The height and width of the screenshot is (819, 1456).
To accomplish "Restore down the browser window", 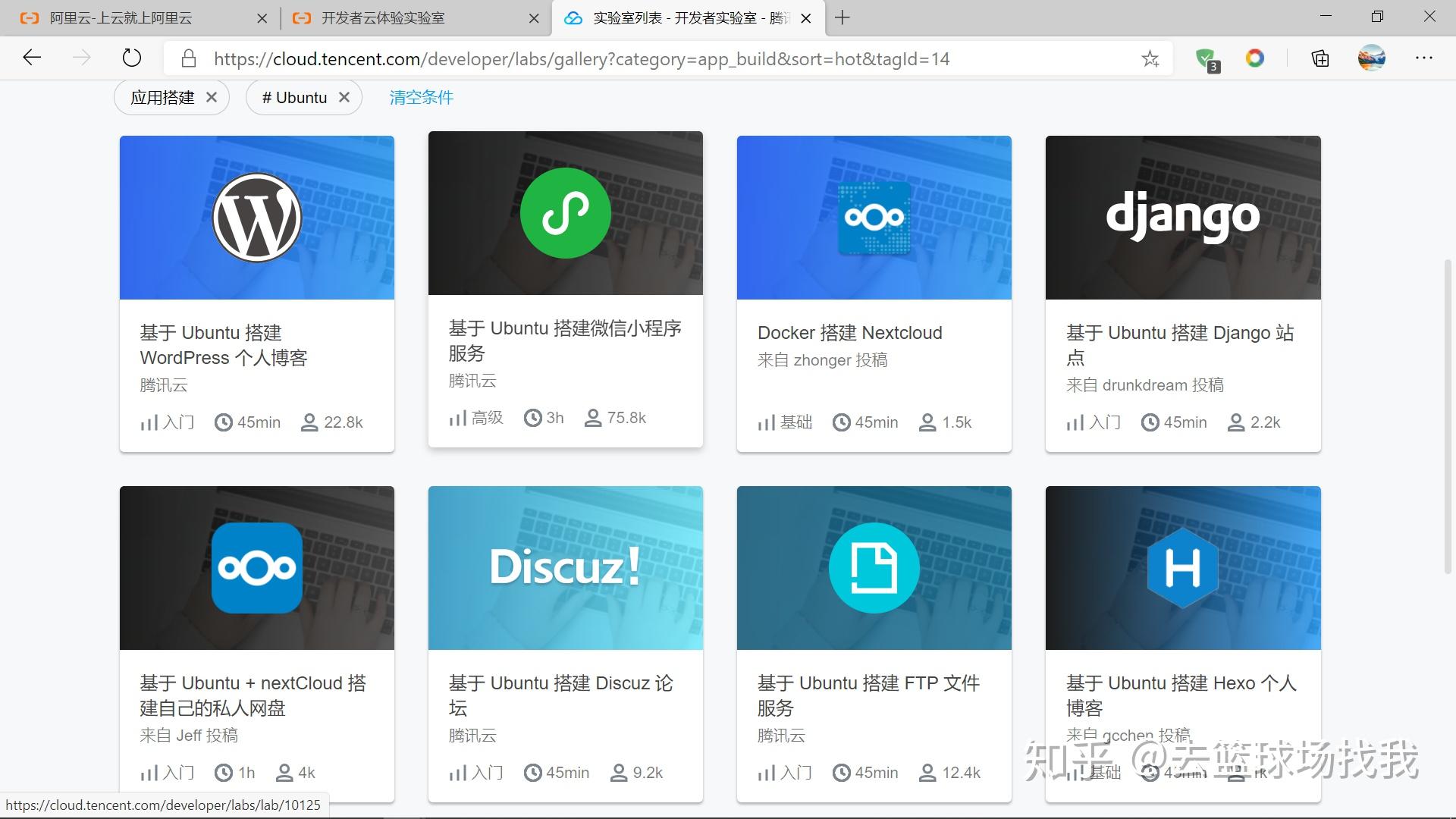I will pyautogui.click(x=1378, y=17).
